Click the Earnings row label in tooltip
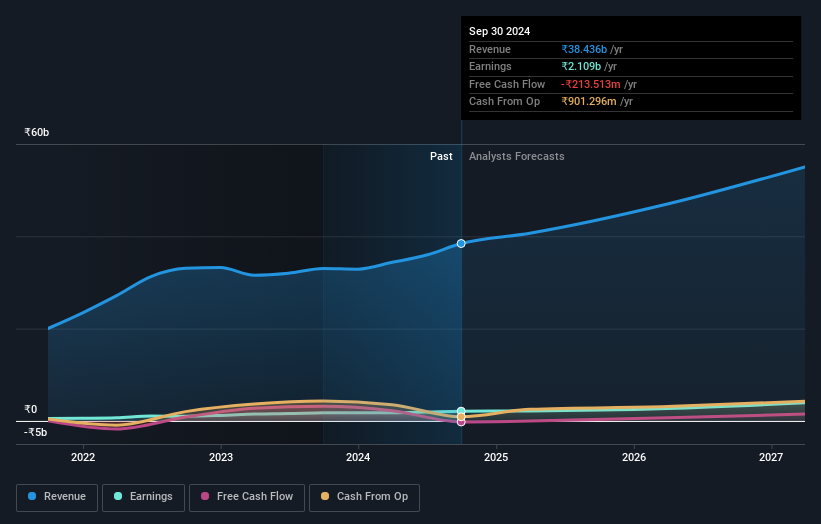The height and width of the screenshot is (524, 821). [490, 66]
